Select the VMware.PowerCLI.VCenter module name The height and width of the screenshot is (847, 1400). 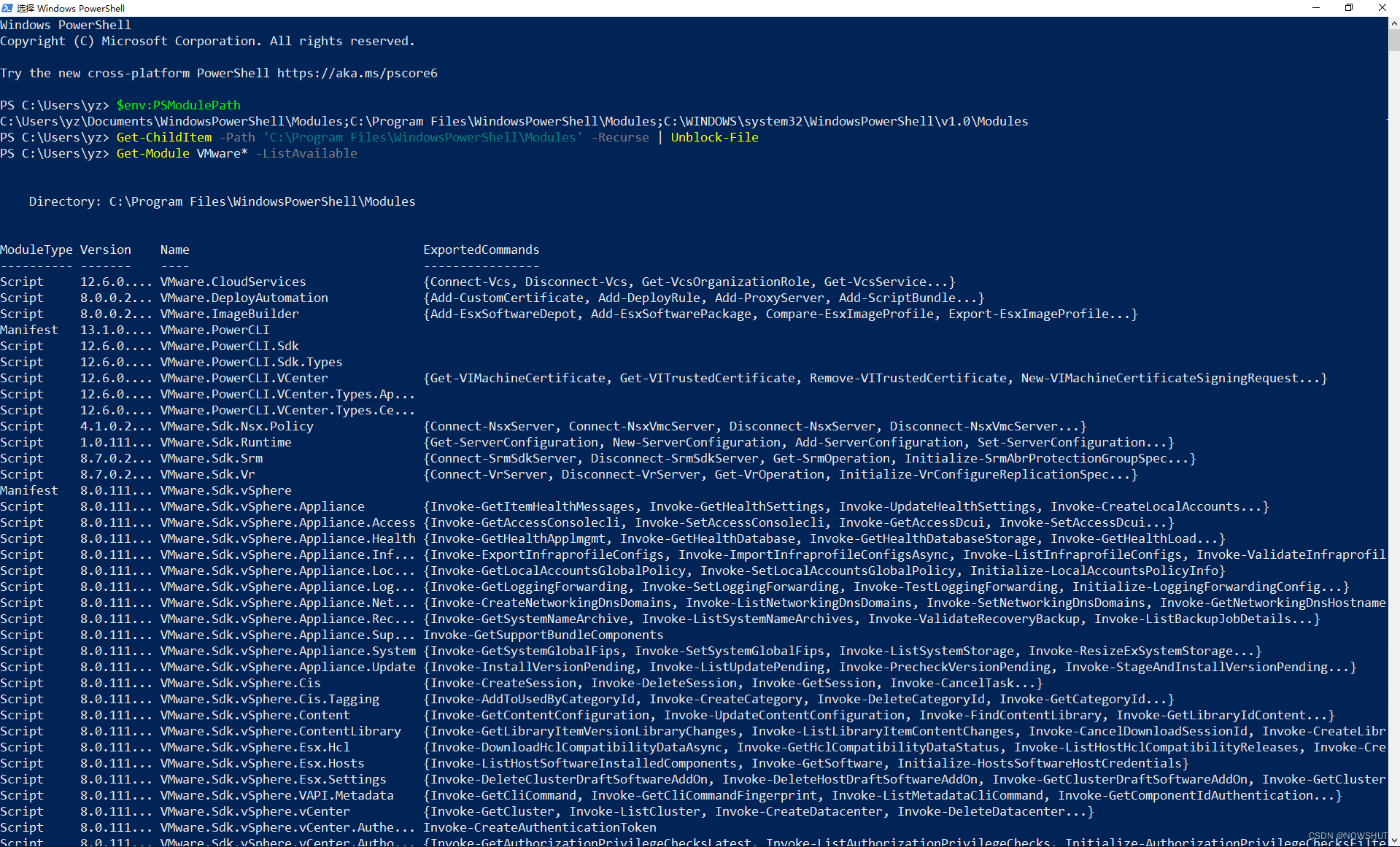[244, 378]
